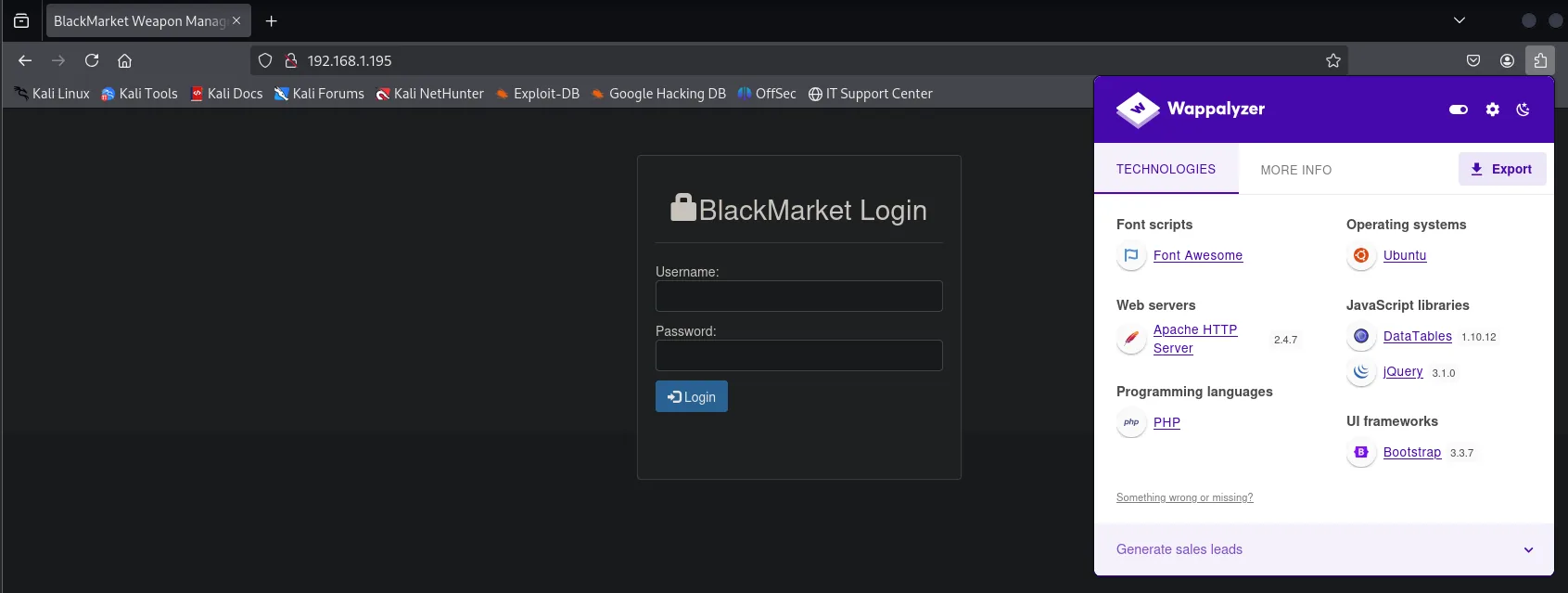Reload the current page
The width and height of the screenshot is (1568, 593).
[92, 60]
